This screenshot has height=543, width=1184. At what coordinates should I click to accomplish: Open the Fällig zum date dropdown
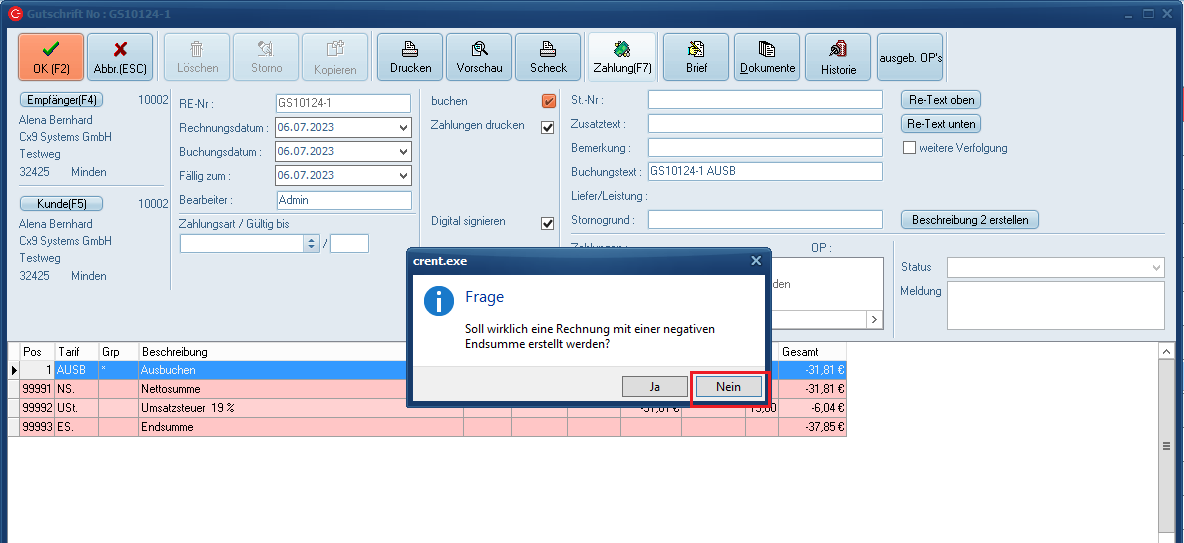click(403, 176)
